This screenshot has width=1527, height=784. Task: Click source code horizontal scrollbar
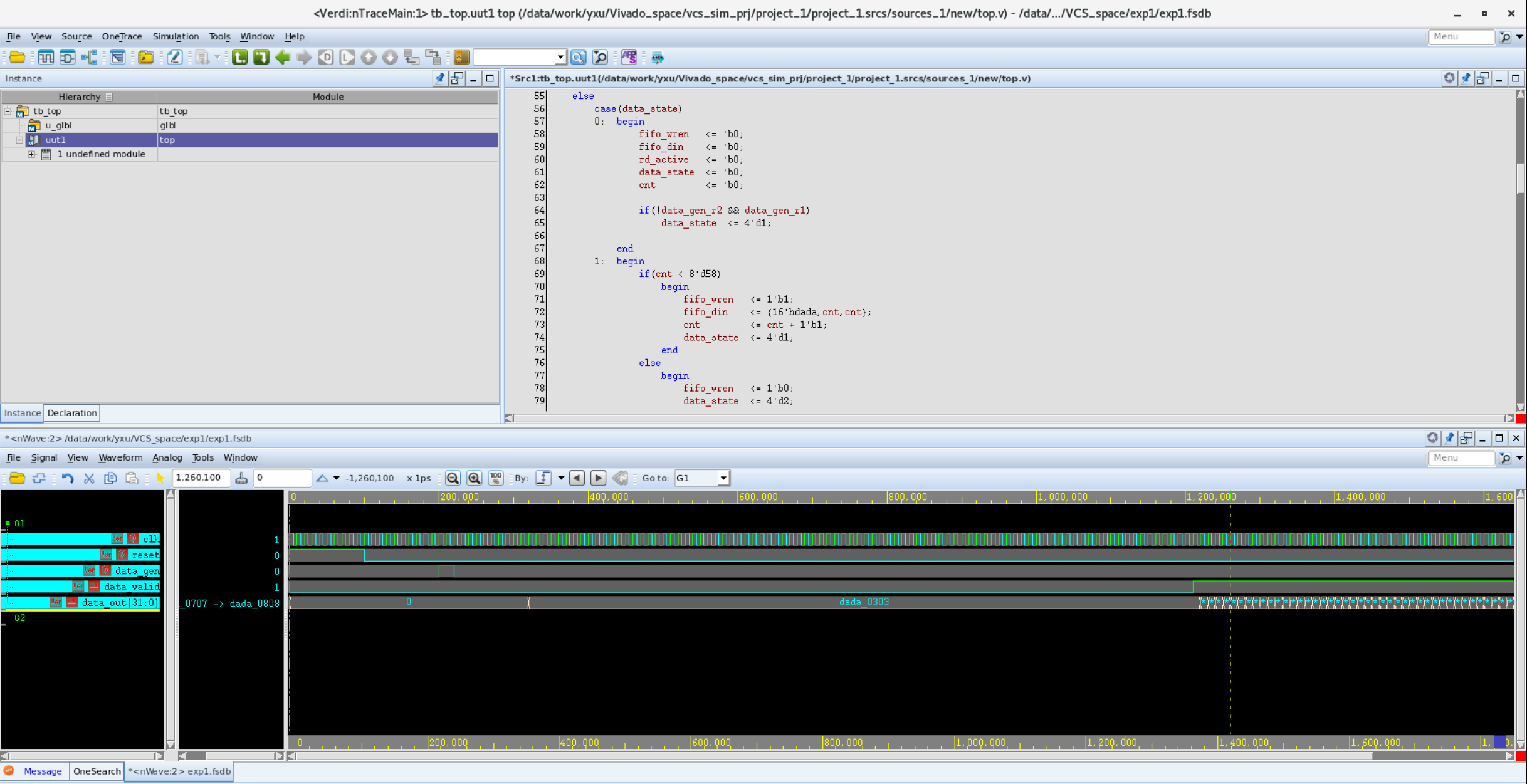pyautogui.click(x=1009, y=419)
